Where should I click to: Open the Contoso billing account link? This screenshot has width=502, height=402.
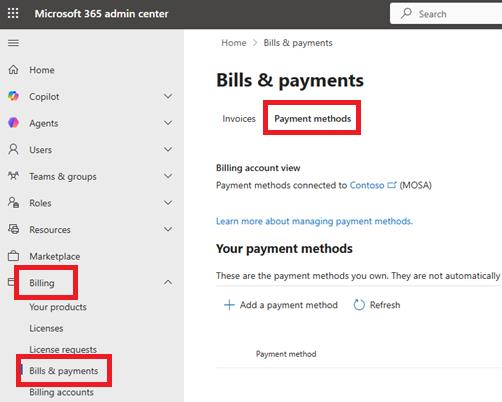coord(367,185)
